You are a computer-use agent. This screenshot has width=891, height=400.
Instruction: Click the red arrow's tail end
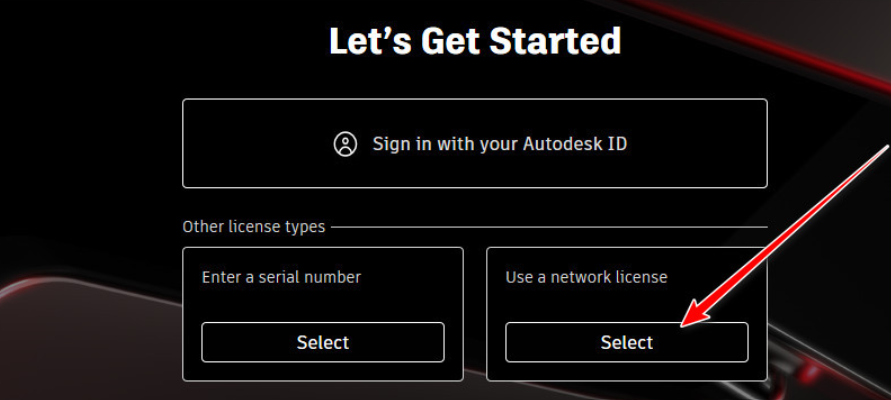tap(884, 150)
